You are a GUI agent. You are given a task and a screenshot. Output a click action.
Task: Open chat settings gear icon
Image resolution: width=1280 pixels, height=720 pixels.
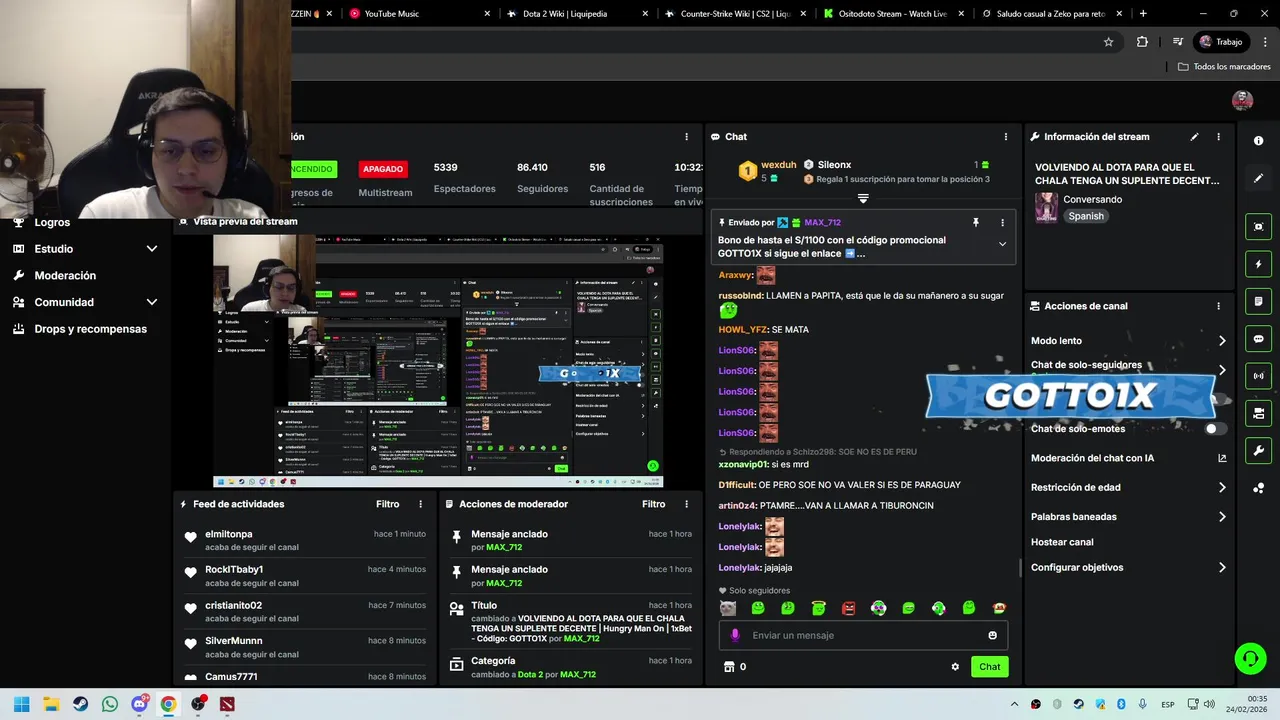tap(955, 667)
